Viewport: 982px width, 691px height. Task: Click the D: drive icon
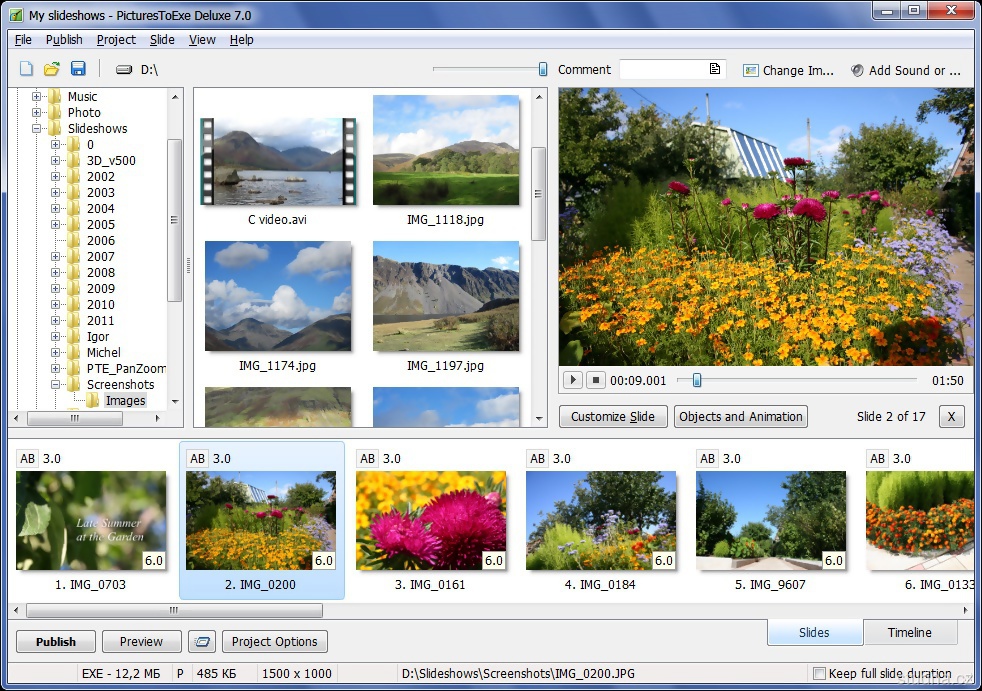[x=124, y=70]
